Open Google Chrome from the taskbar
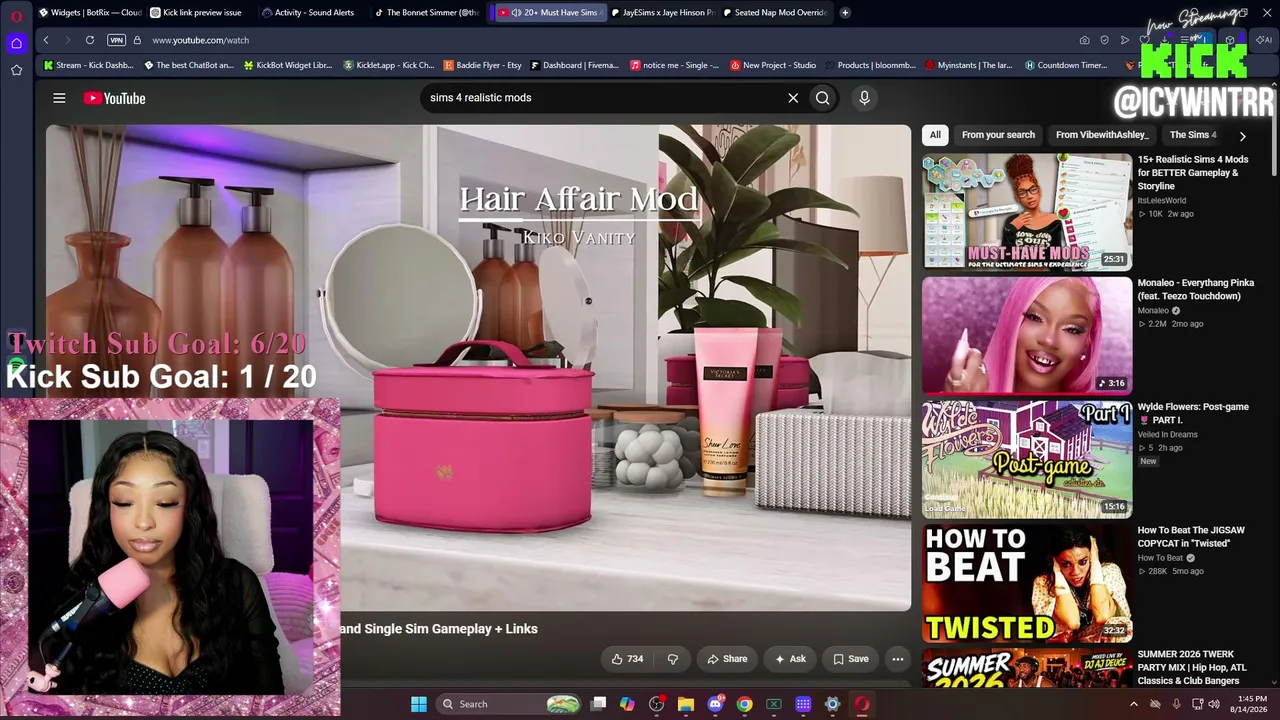This screenshot has width=1280, height=720. pos(744,704)
